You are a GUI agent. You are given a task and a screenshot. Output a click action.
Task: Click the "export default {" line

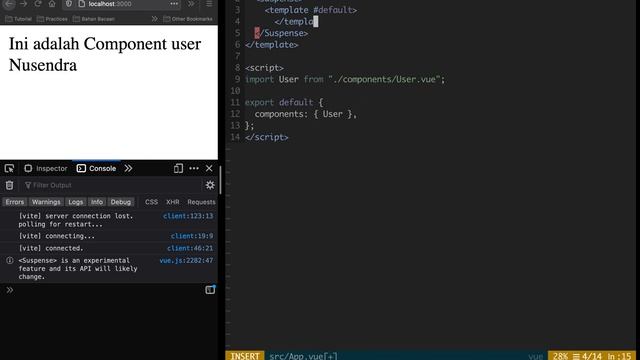tap(284, 102)
